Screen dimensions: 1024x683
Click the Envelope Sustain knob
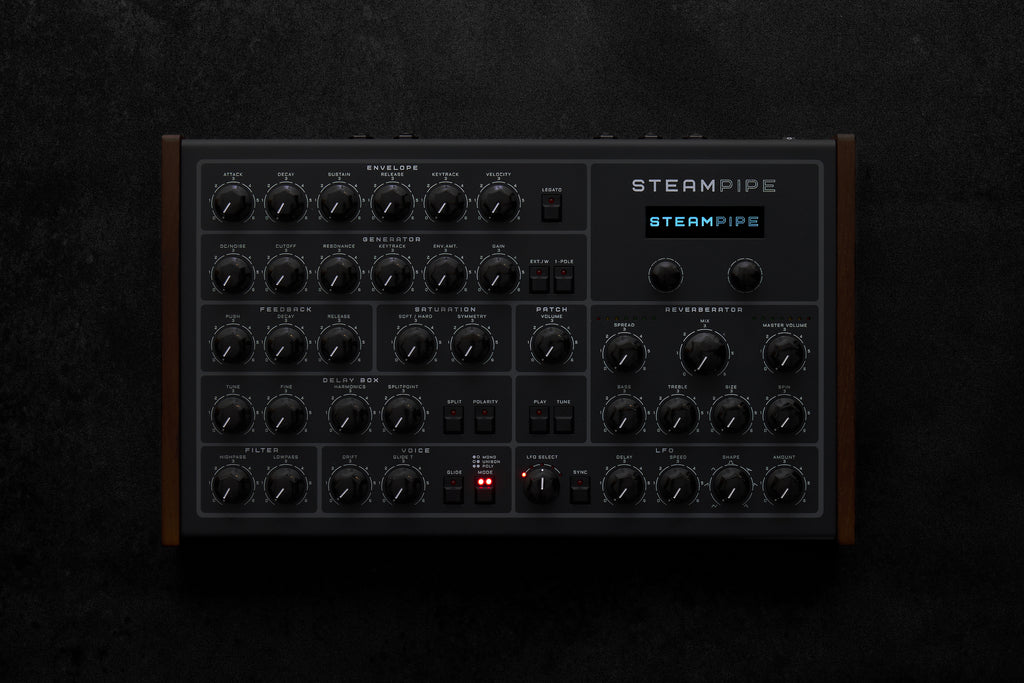[339, 202]
